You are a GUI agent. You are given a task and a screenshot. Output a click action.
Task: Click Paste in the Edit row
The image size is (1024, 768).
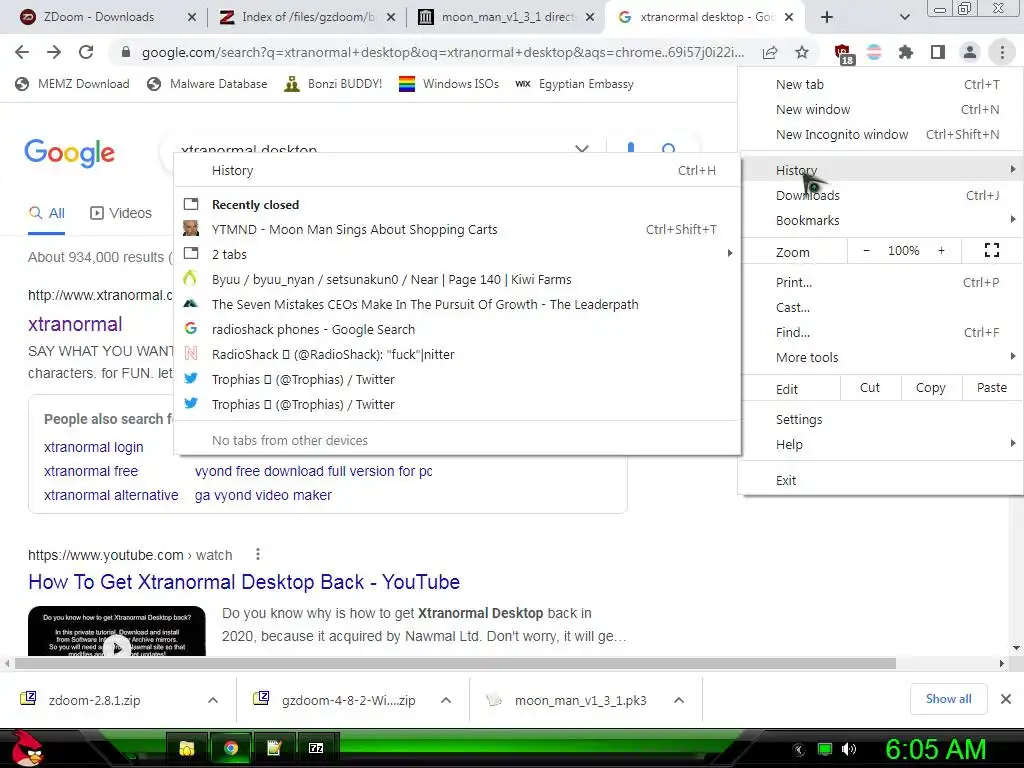[x=991, y=387]
